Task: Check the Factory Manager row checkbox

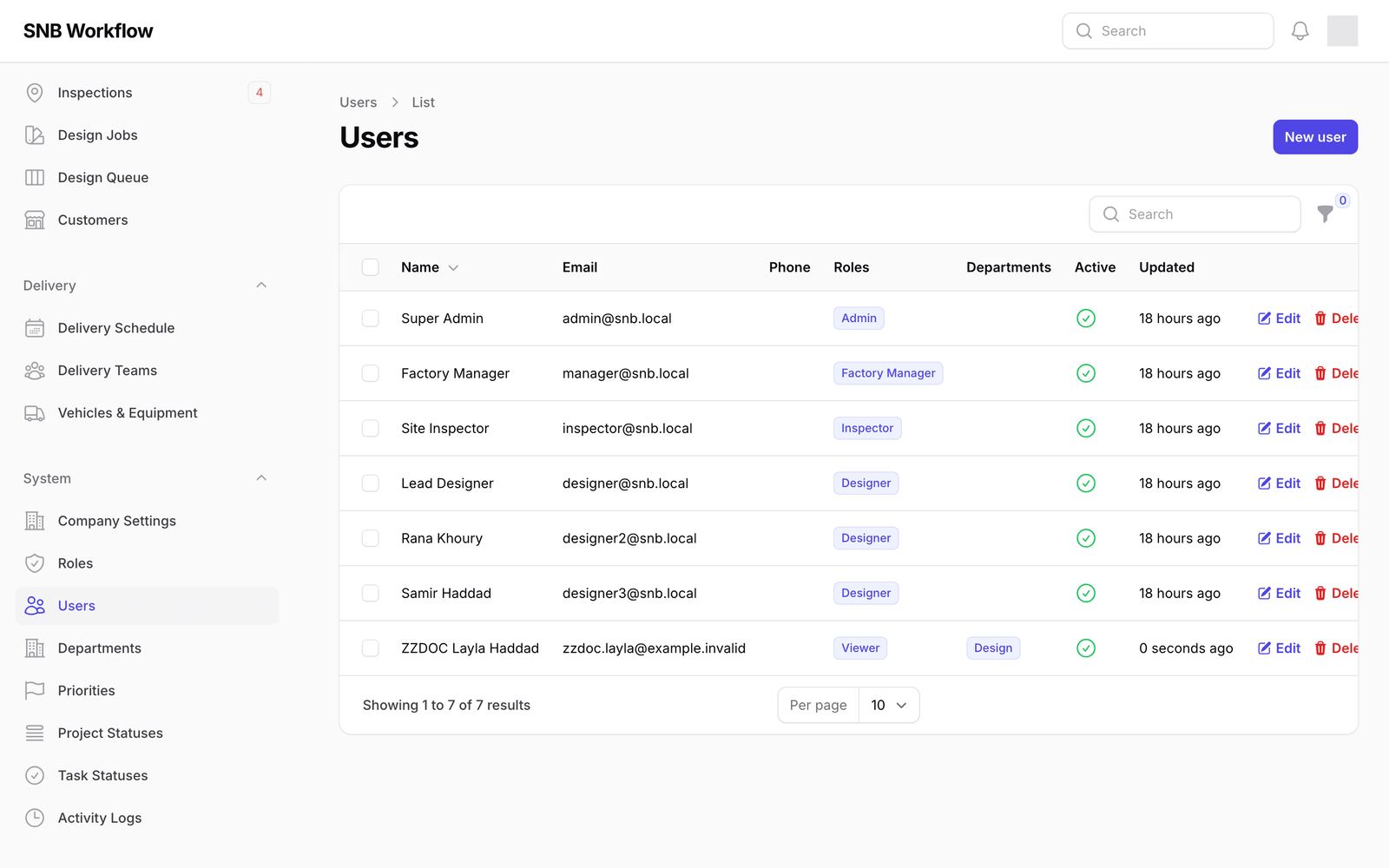Action: tap(371, 373)
